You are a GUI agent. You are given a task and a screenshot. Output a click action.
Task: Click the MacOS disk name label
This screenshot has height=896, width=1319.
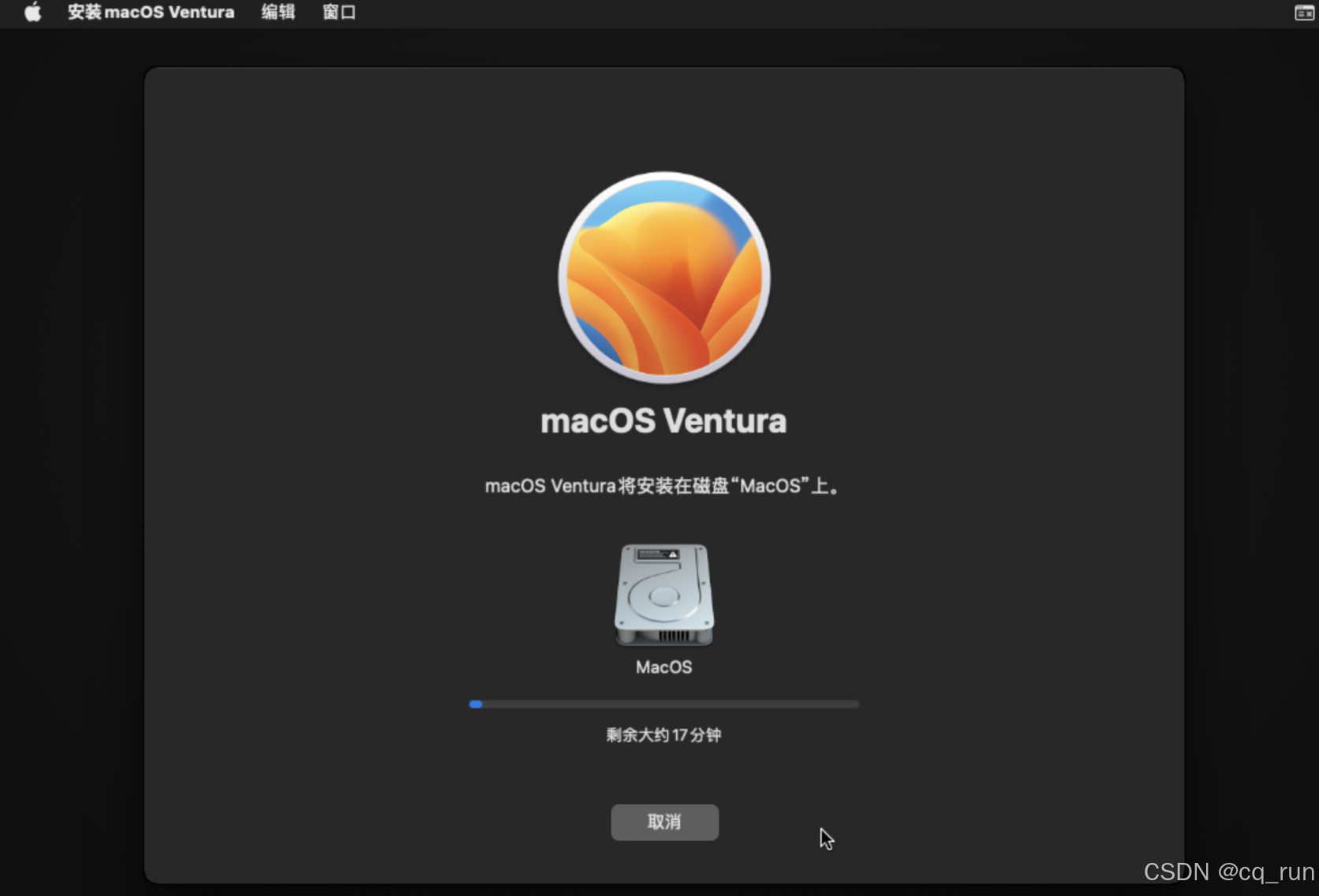[x=664, y=667]
